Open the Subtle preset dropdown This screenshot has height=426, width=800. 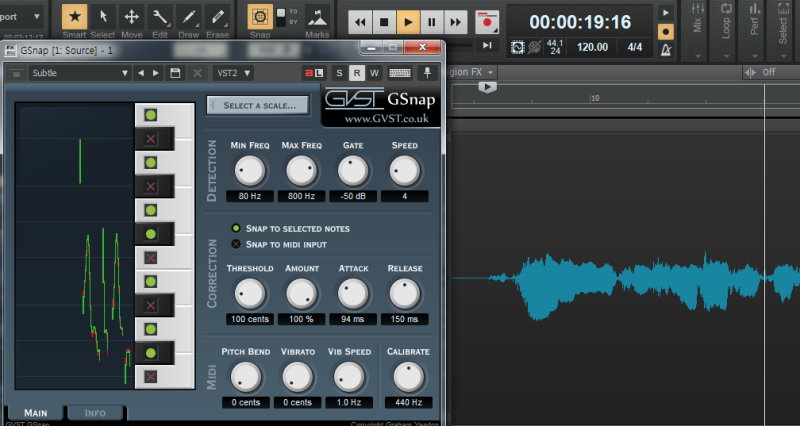[x=80, y=73]
